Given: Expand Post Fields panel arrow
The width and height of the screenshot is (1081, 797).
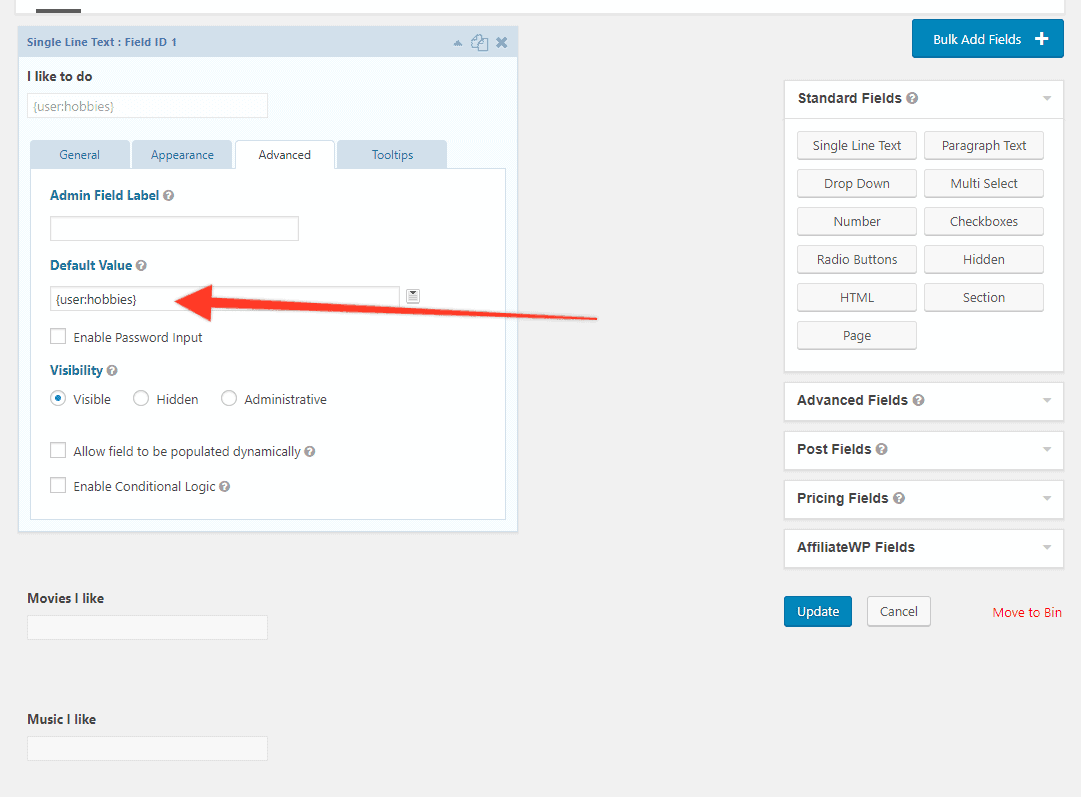Looking at the screenshot, I should [1047, 450].
